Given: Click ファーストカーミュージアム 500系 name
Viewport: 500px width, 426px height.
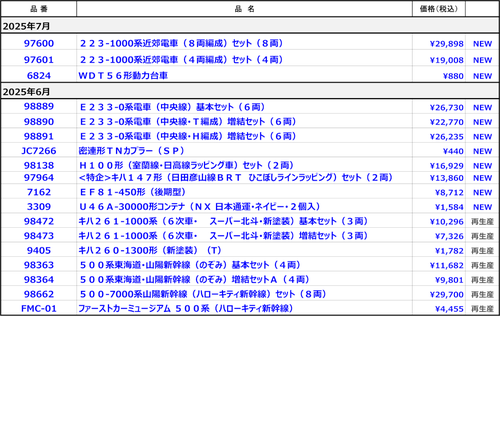Looking at the screenshot, I should pyautogui.click(x=186, y=309).
